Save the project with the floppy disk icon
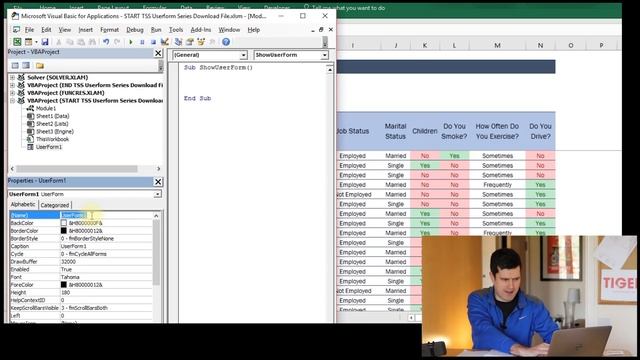This screenshot has width=640, height=360. pos(45,42)
